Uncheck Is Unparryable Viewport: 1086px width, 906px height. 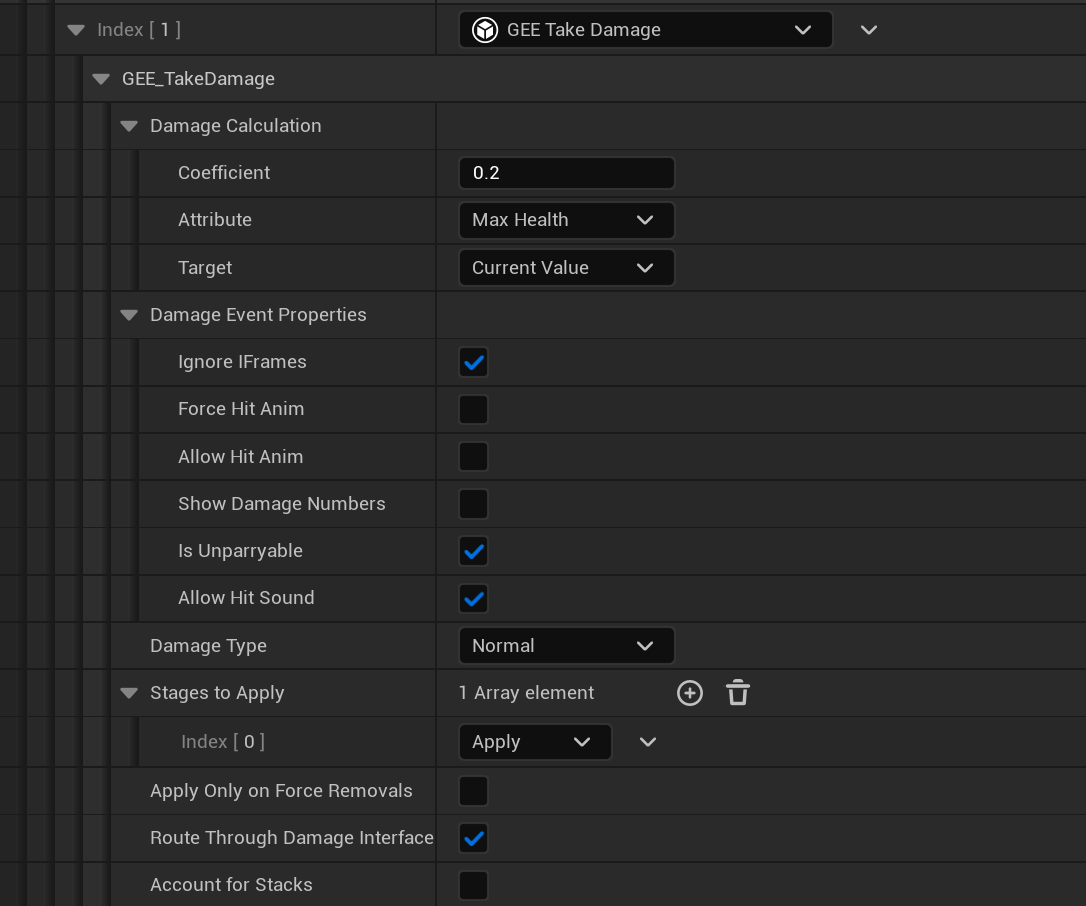(474, 551)
